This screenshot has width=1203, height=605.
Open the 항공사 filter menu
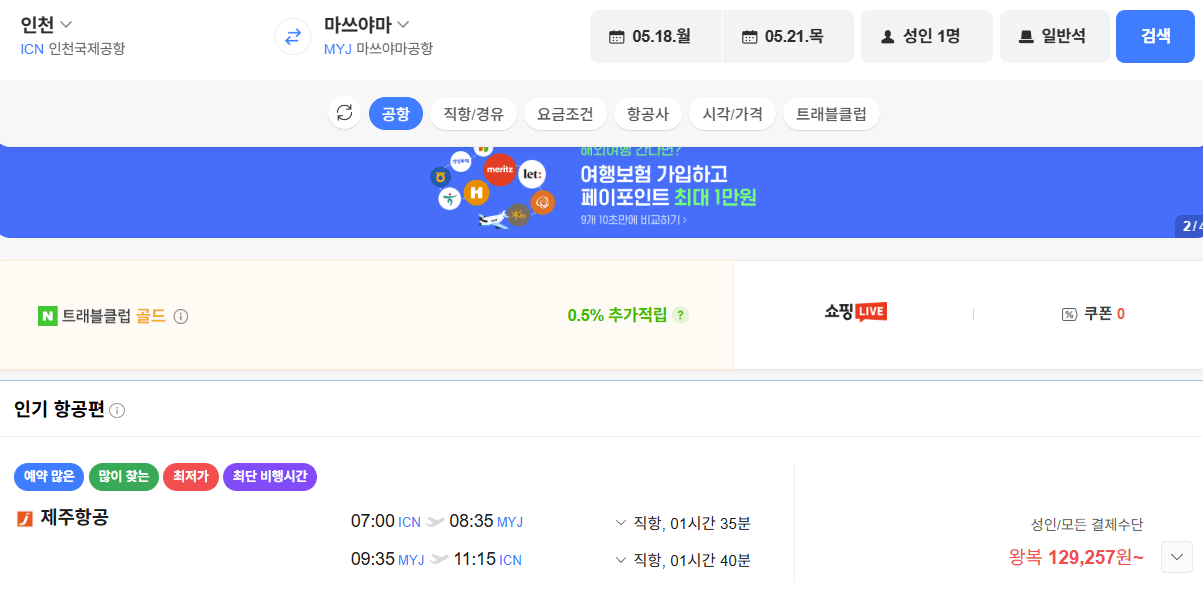648,113
